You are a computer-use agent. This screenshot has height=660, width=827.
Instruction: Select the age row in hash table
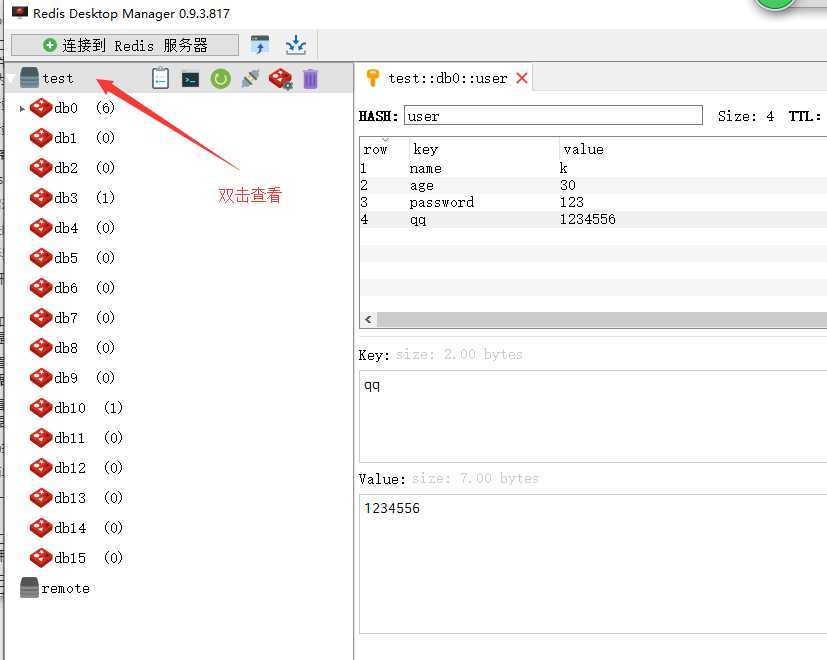(x=593, y=185)
